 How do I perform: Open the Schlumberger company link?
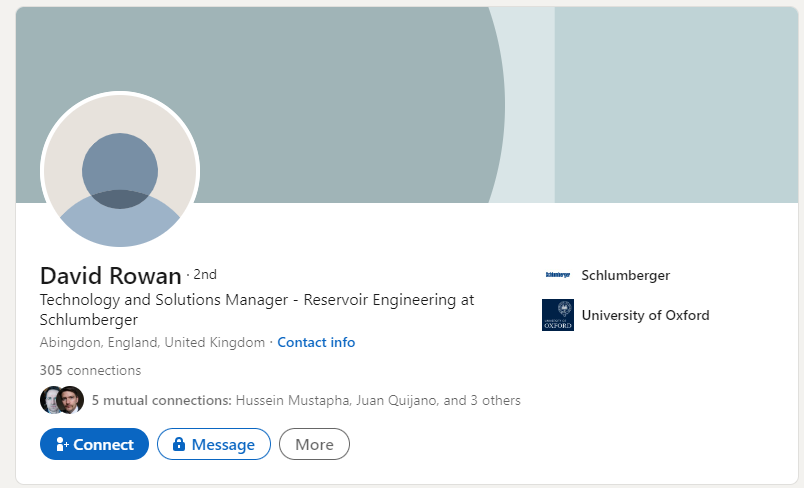tap(626, 275)
